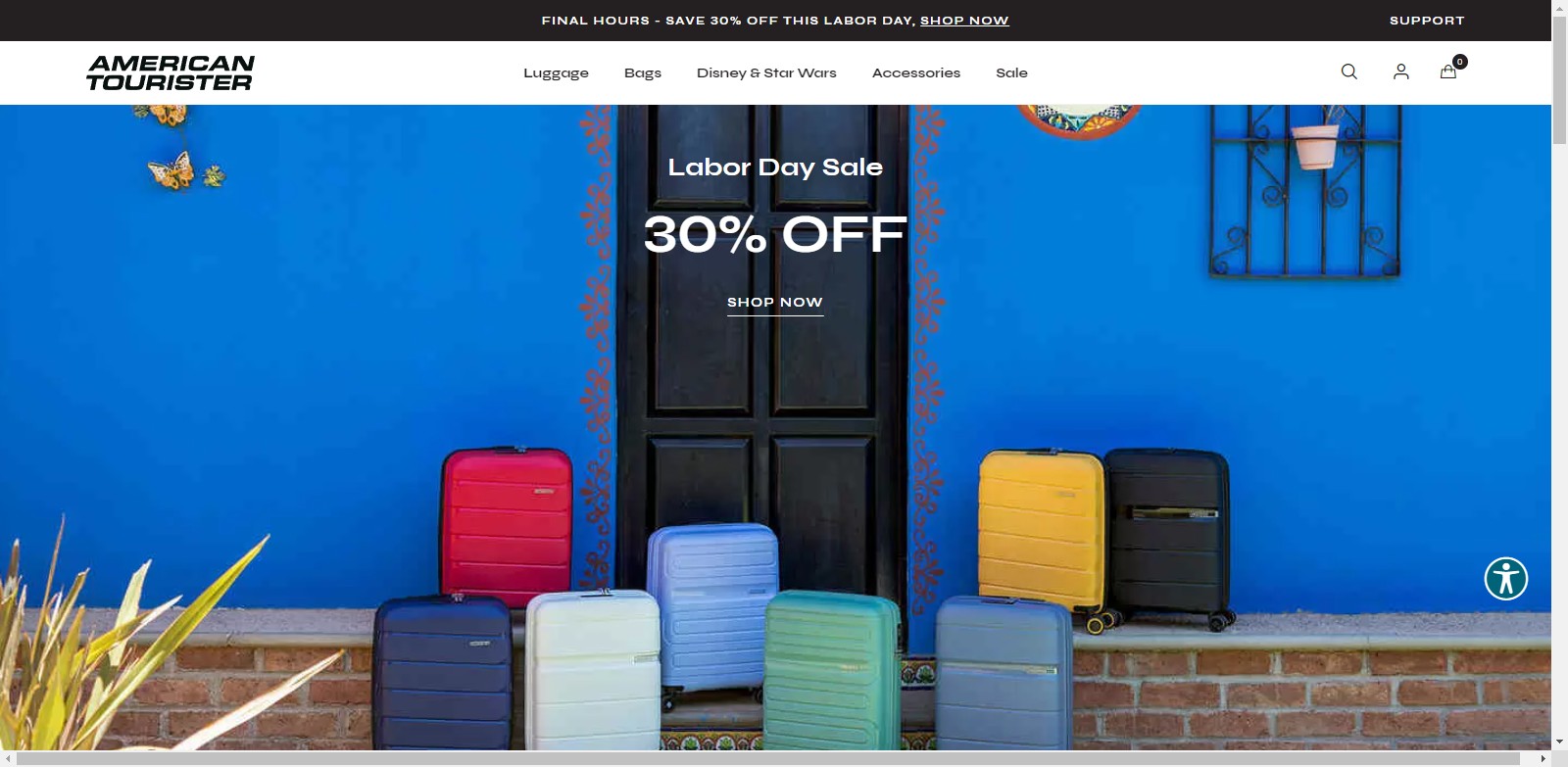The height and width of the screenshot is (767, 1568).
Task: Click the American Tourister logo
Action: (171, 72)
